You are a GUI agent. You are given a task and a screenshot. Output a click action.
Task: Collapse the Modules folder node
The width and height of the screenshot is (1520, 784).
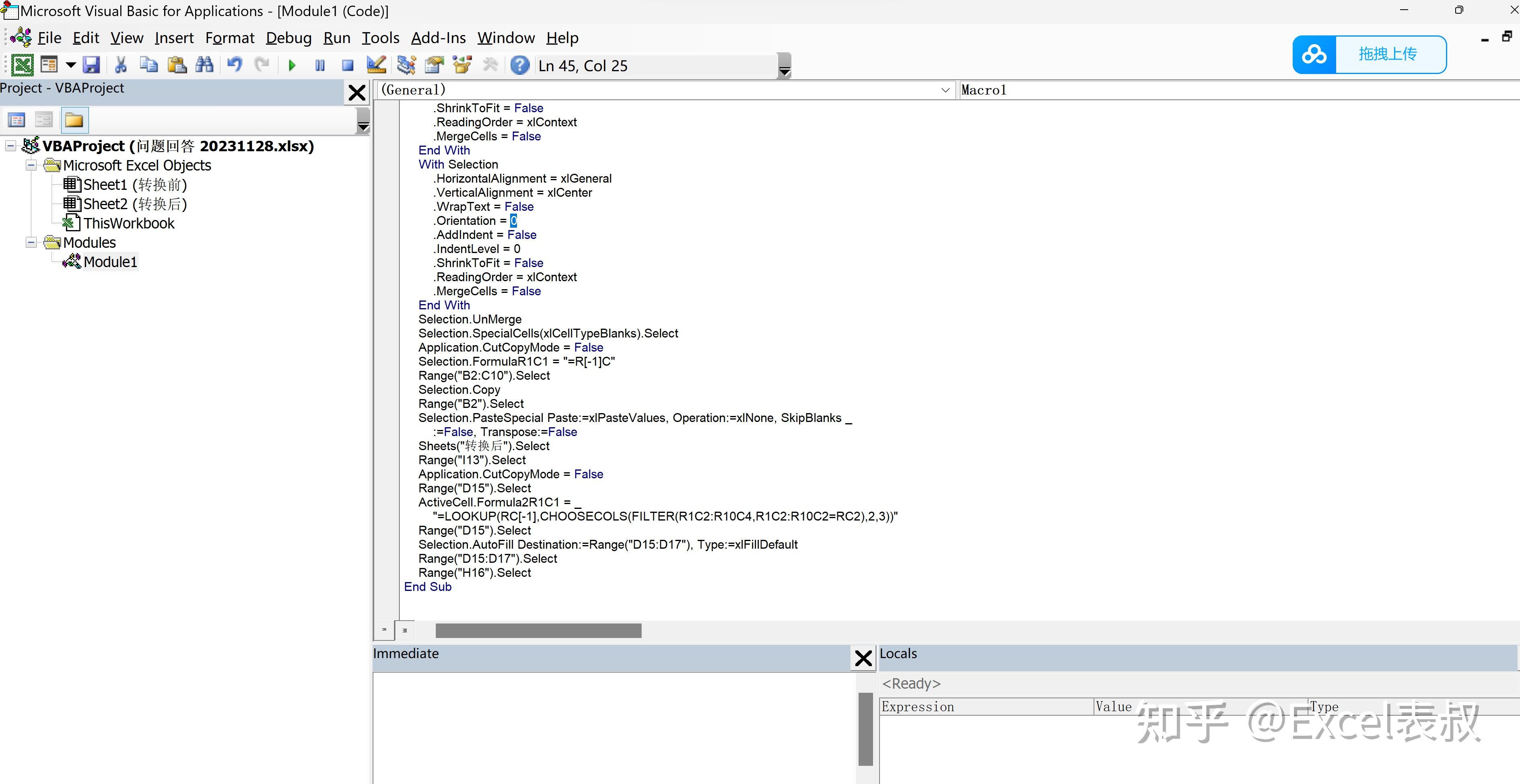click(x=31, y=243)
